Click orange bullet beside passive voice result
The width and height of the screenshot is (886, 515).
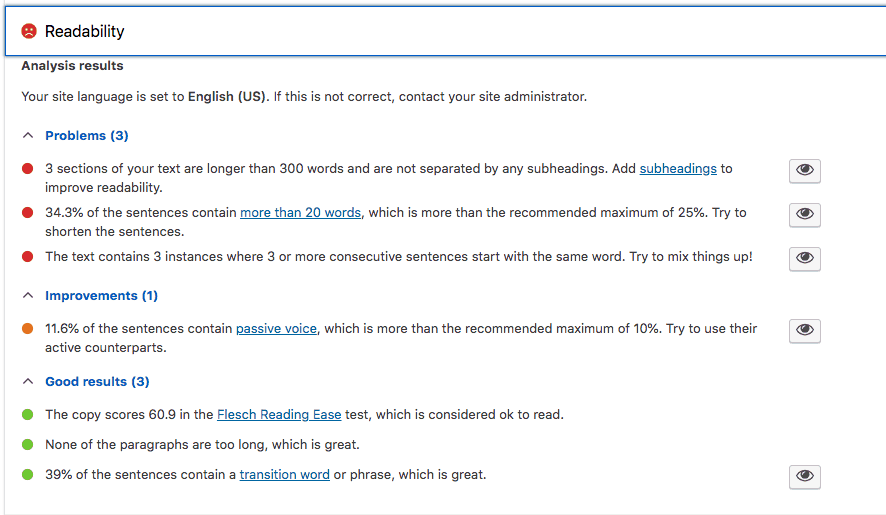coord(28,329)
